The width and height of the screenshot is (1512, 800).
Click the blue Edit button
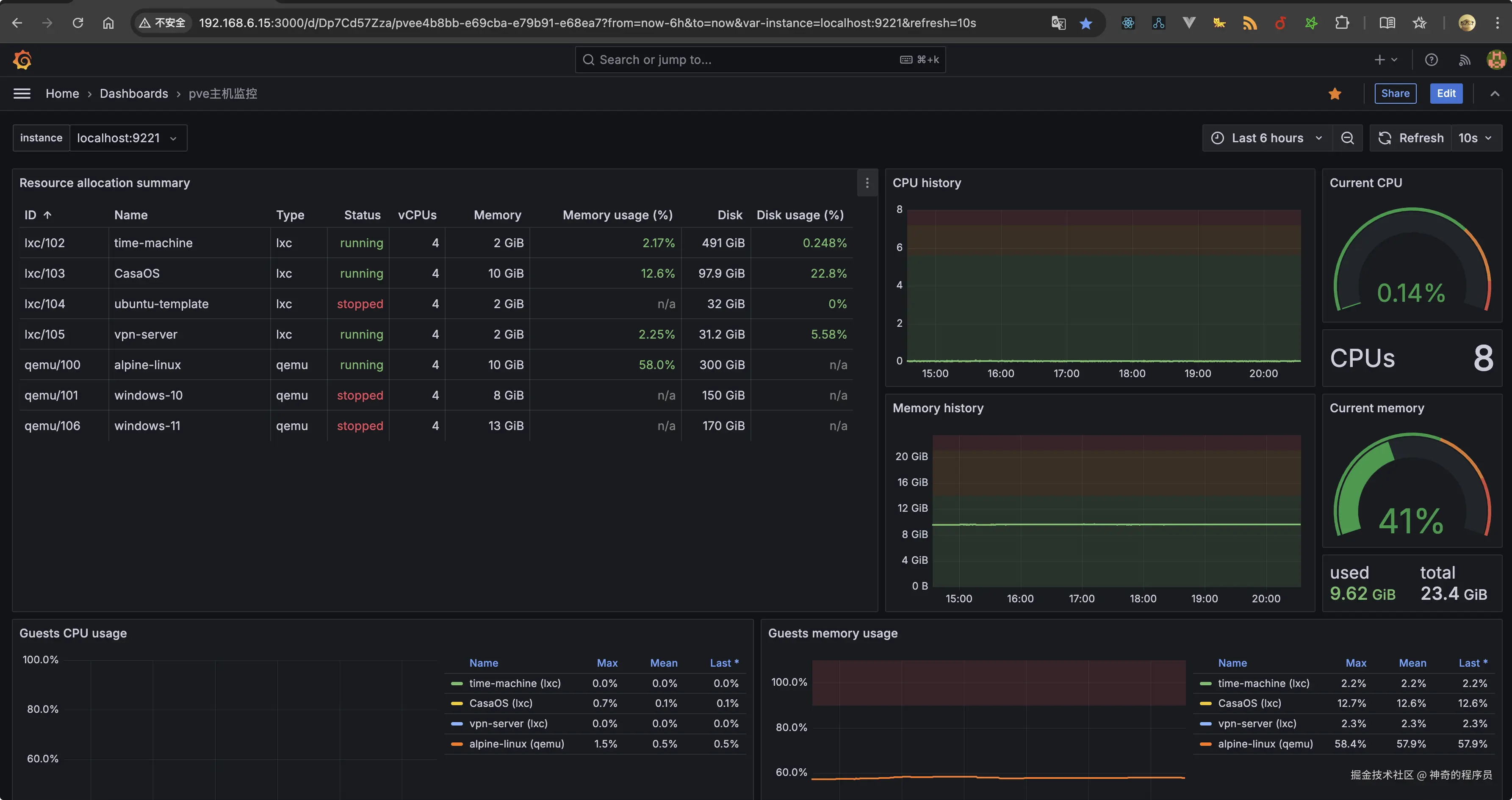coord(1446,94)
